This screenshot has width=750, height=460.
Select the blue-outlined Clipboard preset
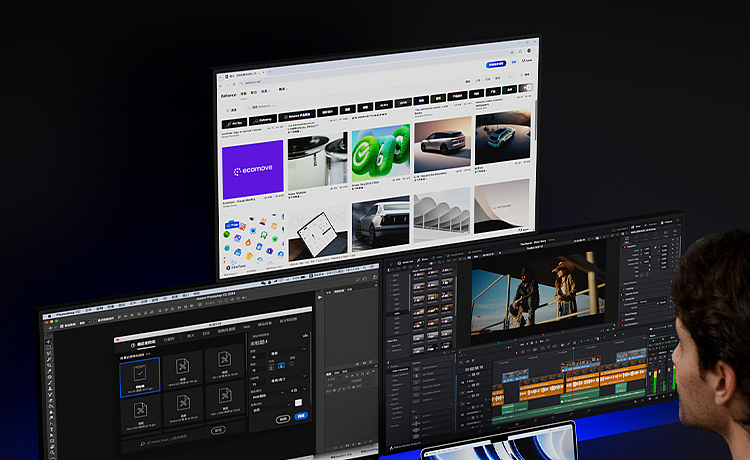coord(140,377)
